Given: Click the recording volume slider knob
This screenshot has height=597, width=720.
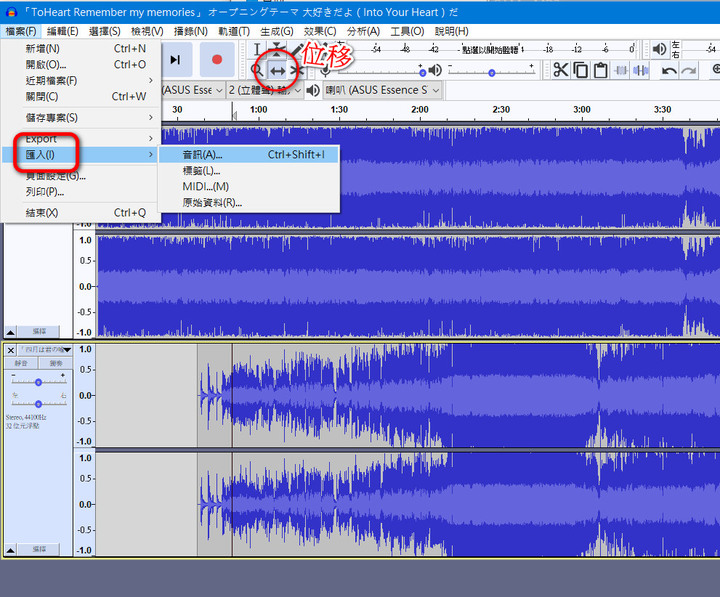Looking at the screenshot, I should click(422, 73).
